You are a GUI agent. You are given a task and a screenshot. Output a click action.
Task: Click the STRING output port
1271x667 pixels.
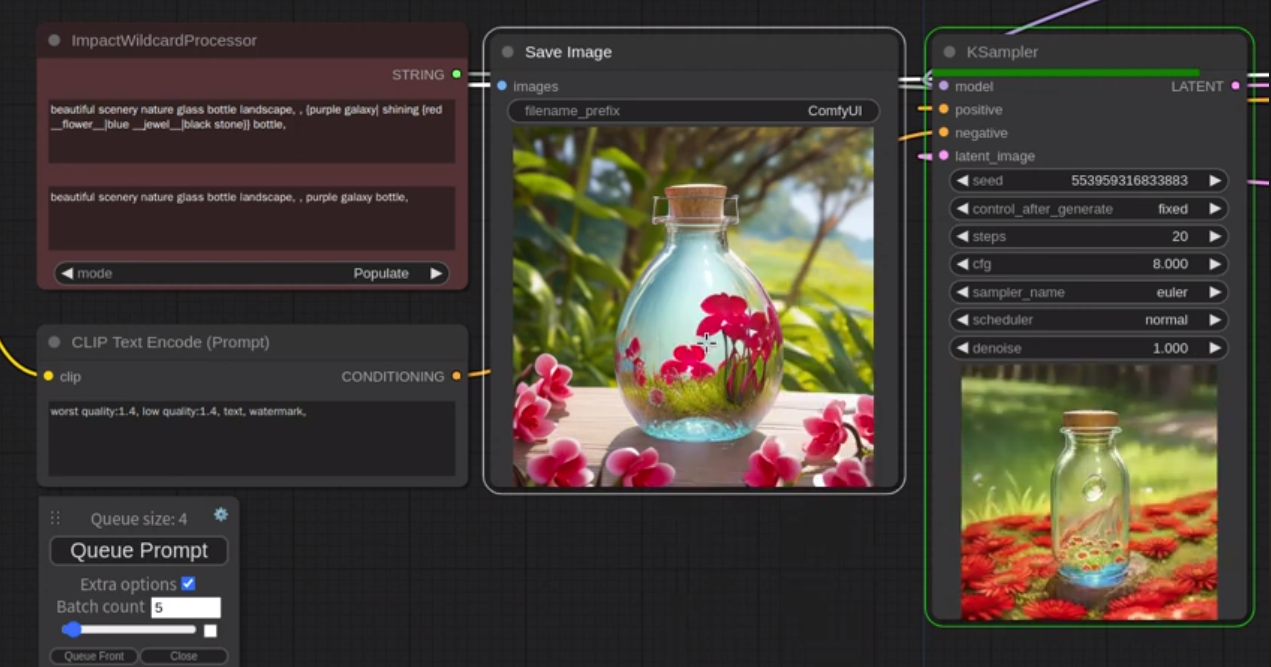point(457,74)
